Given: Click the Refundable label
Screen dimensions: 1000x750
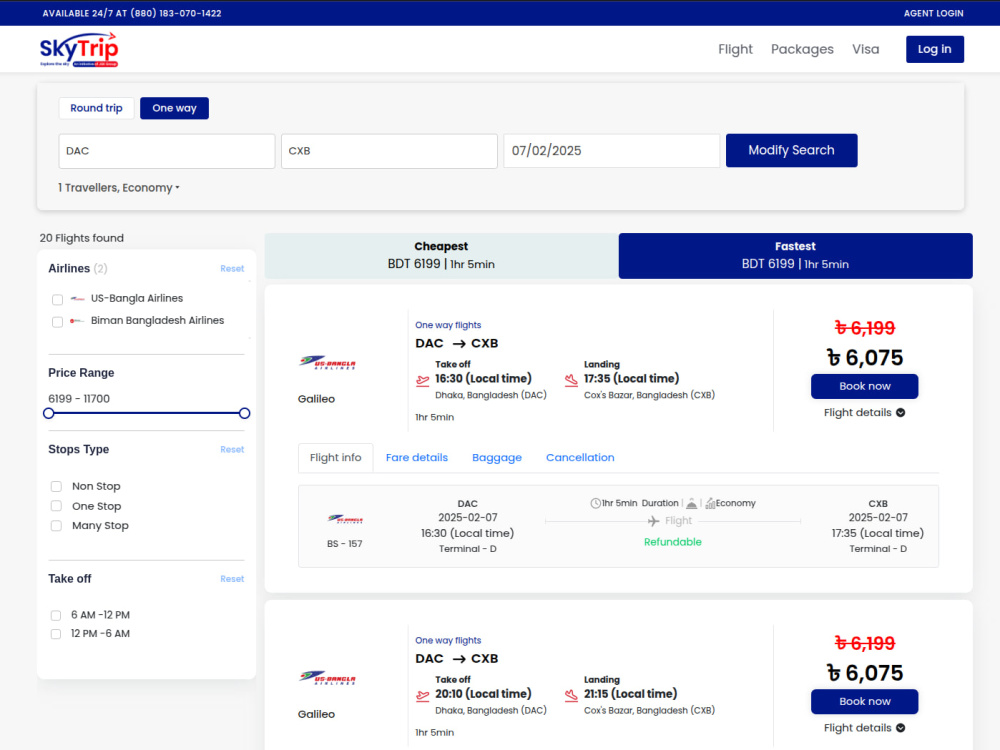Looking at the screenshot, I should point(672,542).
